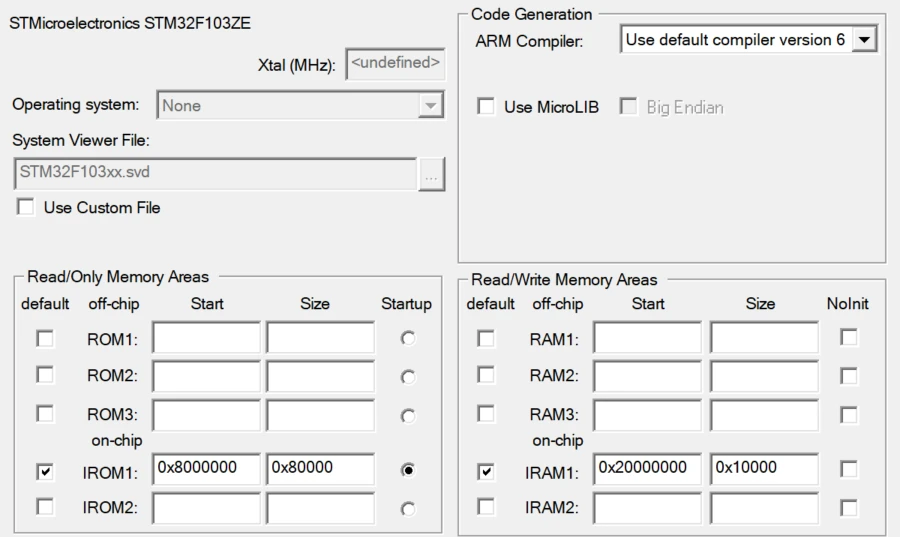
Task: Open the ARM Compiler version dropdown
Action: pyautogui.click(x=748, y=40)
